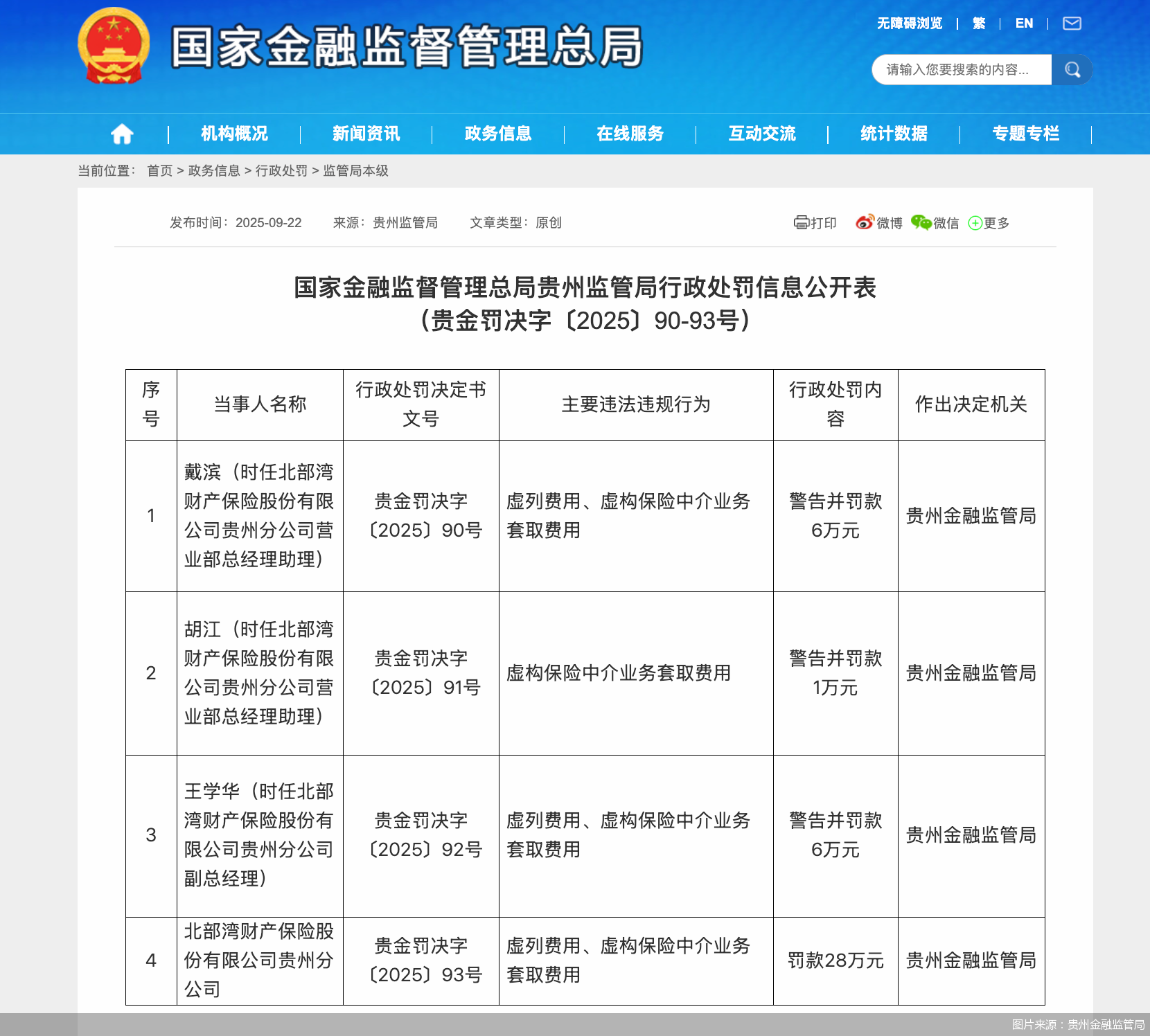Go to 政务信息 in breadcrumb
The width and height of the screenshot is (1150, 1036).
[214, 171]
